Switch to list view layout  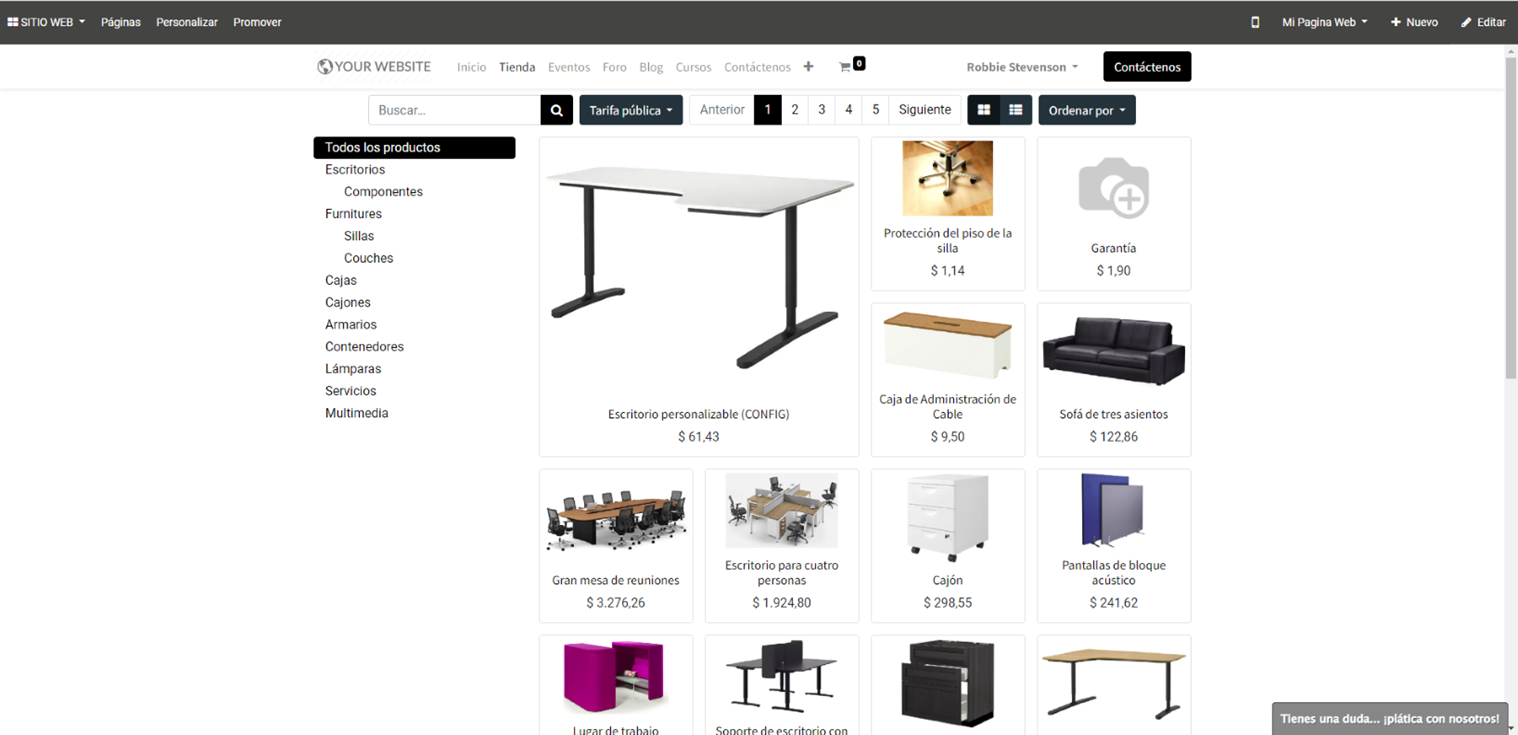(x=1016, y=110)
